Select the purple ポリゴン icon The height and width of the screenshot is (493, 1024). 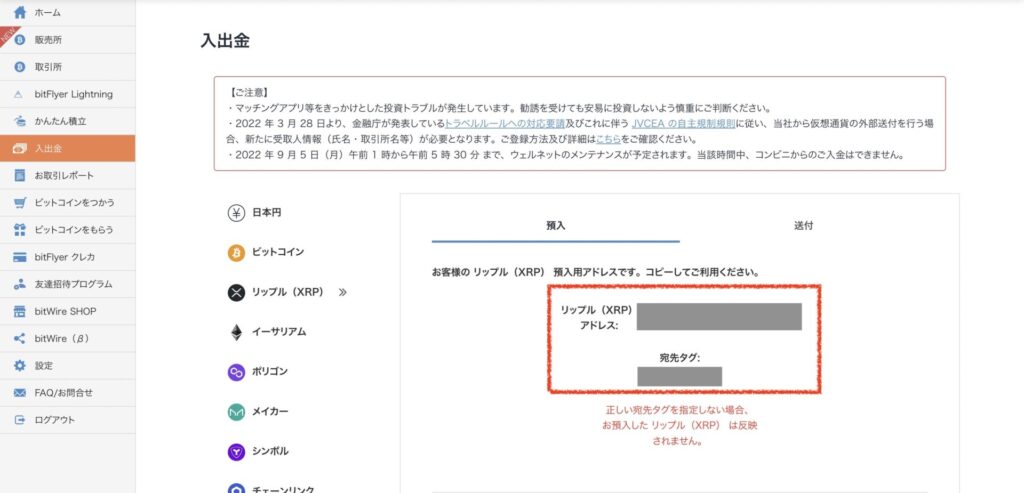pos(236,372)
